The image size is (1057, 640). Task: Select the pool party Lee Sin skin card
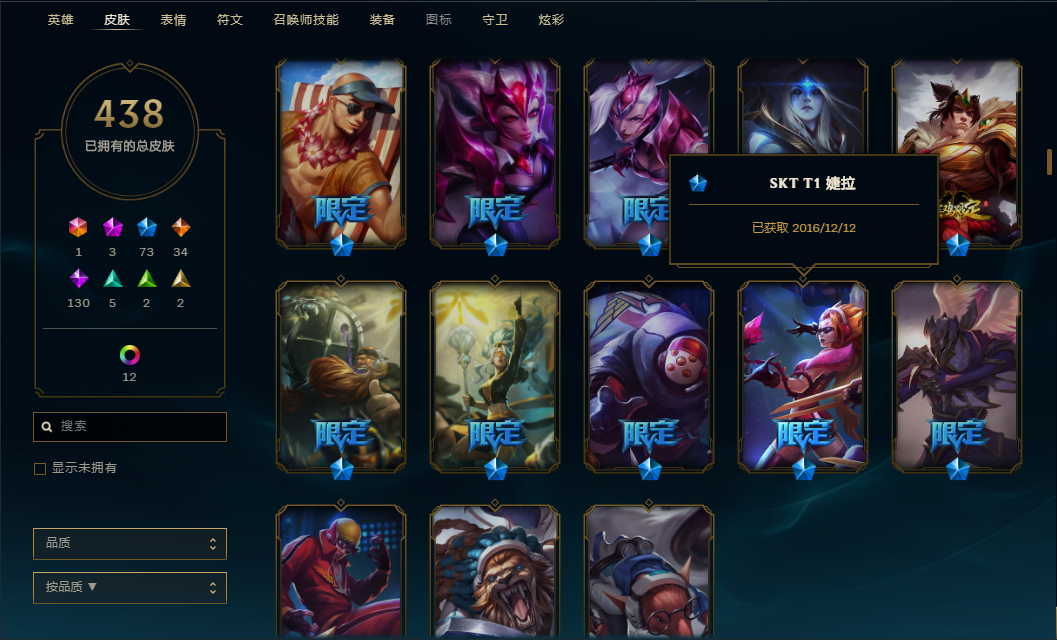click(x=341, y=152)
